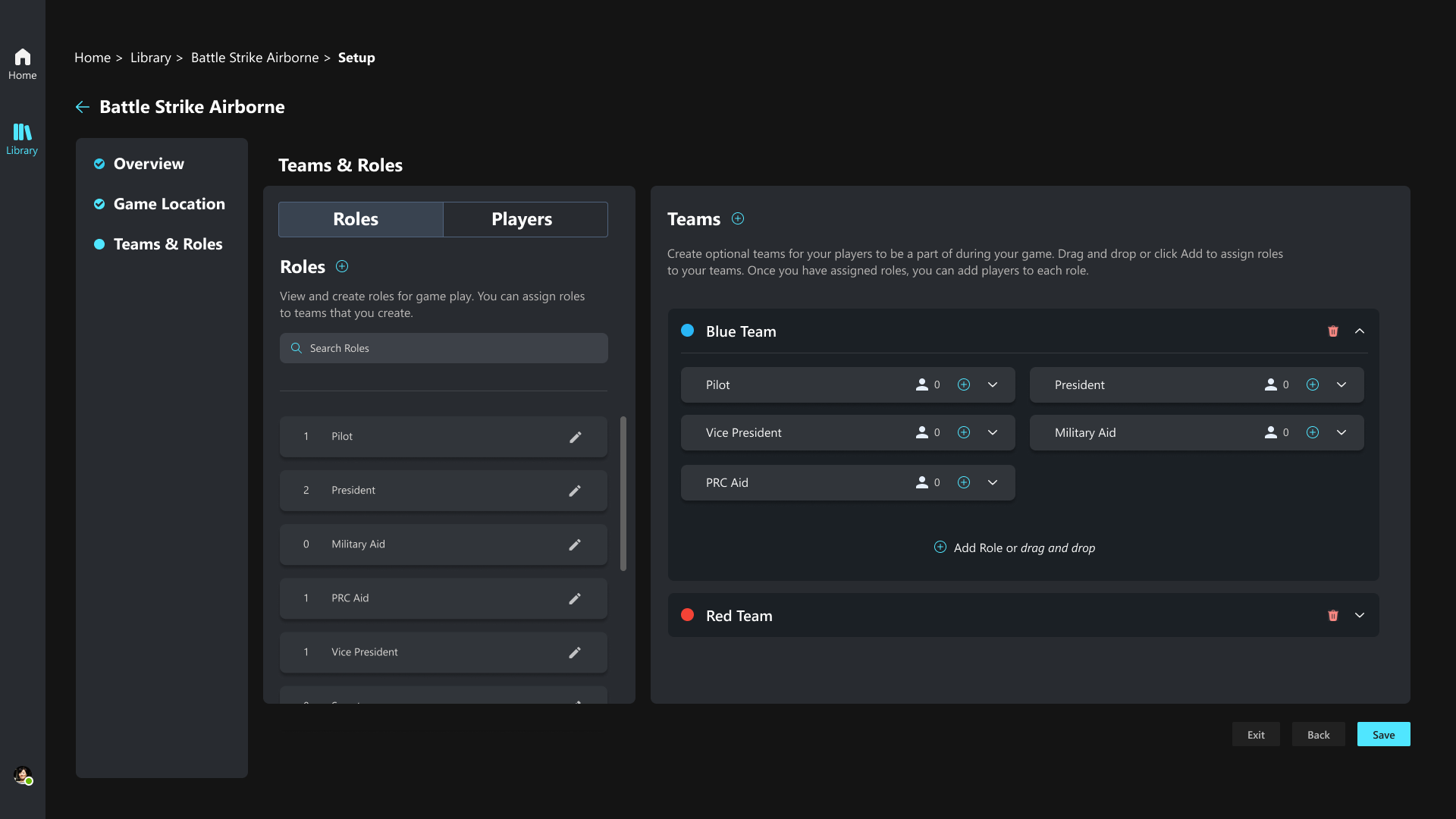This screenshot has height=819, width=1456.
Task: Add a player to Vice President role
Action: point(964,432)
